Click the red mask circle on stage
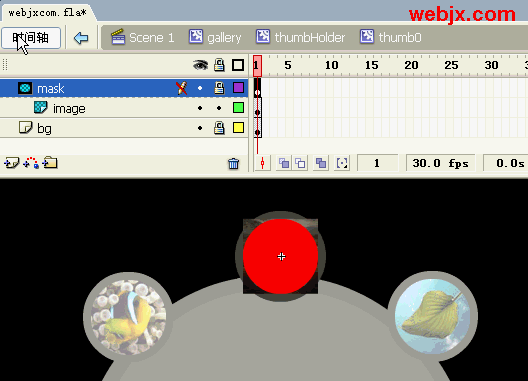 [280, 256]
